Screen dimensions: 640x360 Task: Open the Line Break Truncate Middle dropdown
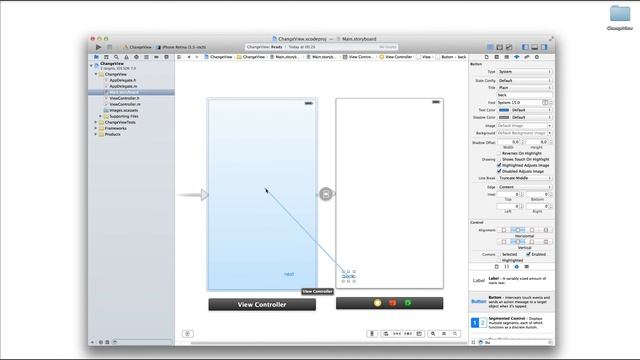(524, 178)
